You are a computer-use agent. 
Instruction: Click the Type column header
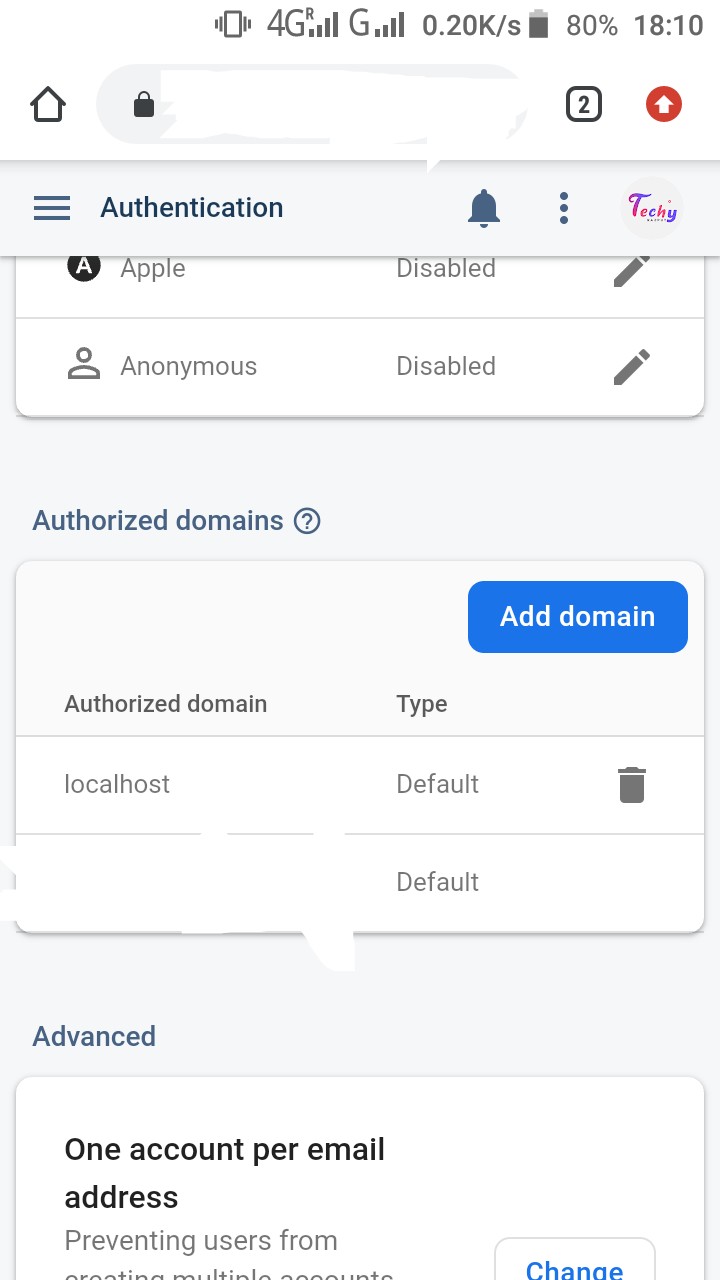coord(422,704)
